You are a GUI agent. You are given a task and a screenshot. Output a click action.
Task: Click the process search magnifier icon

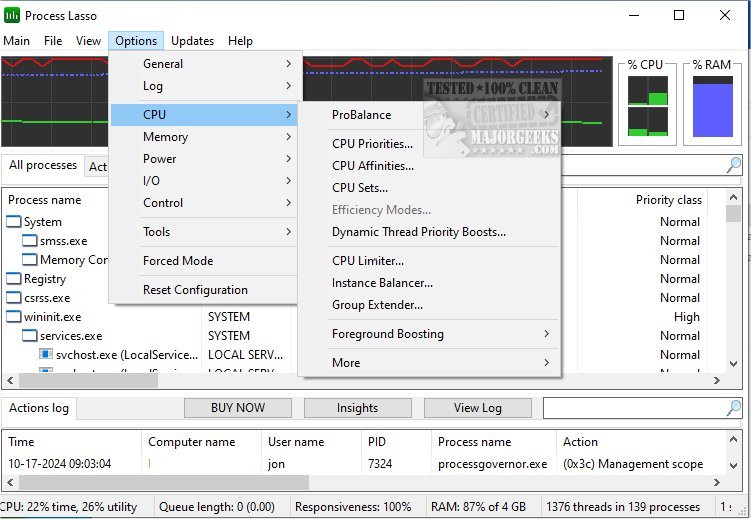tap(733, 165)
